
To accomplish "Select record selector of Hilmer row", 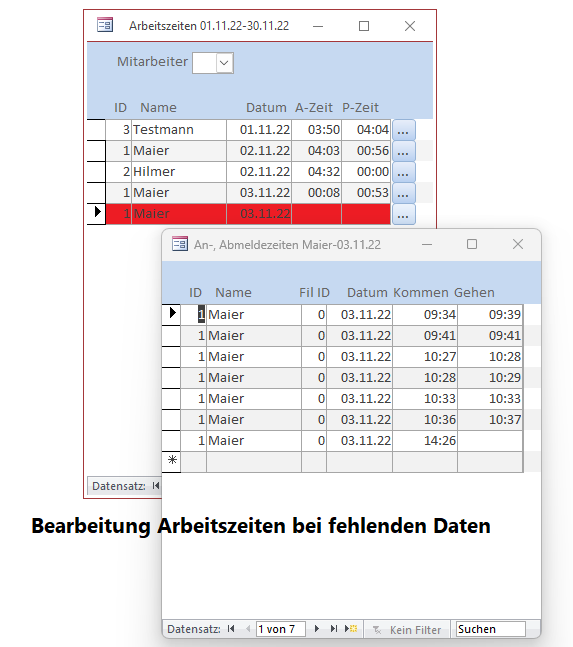I will 97,172.
